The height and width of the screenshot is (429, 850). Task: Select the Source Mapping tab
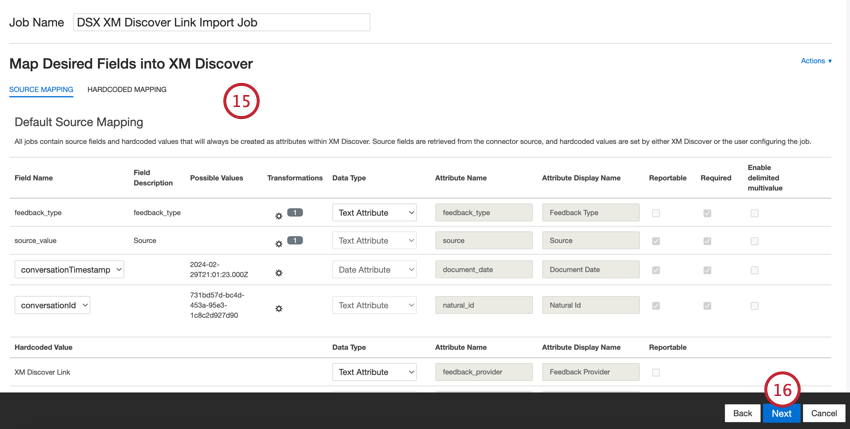coord(41,90)
